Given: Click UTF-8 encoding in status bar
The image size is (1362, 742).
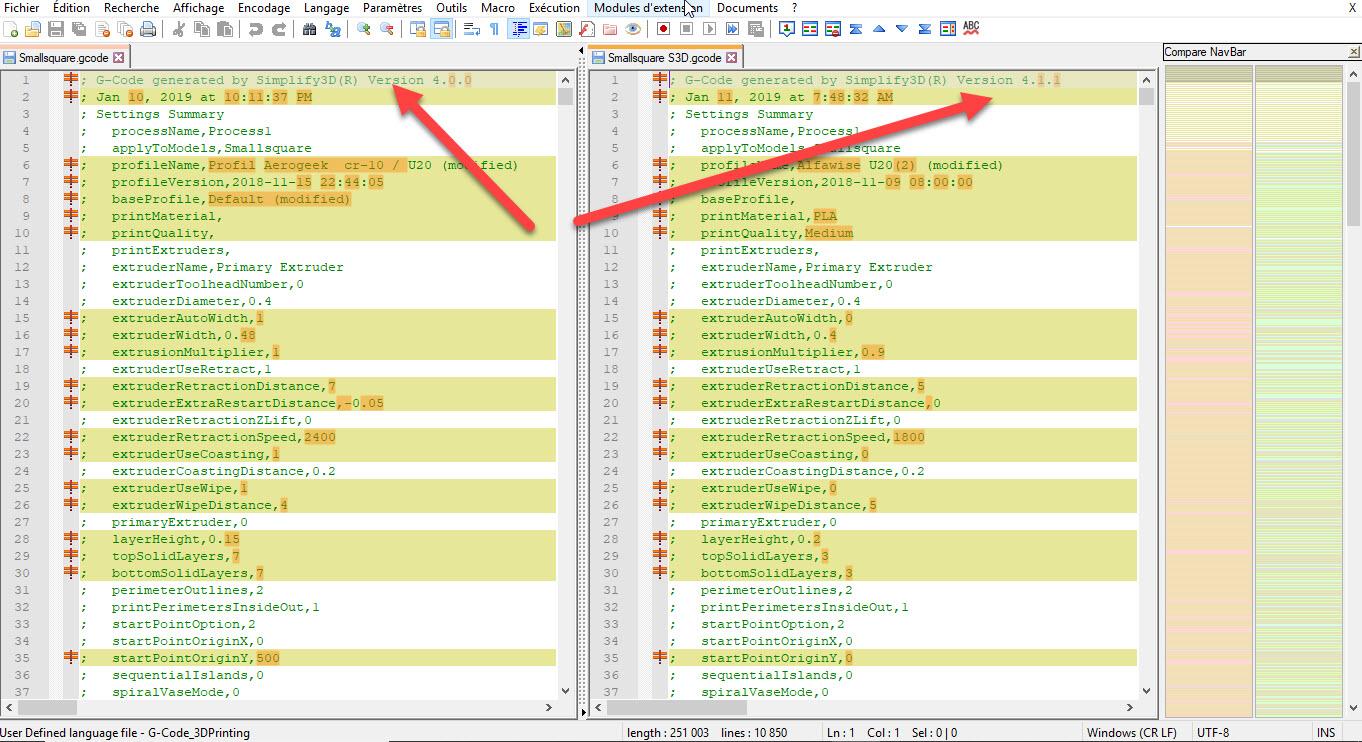Looking at the screenshot, I should (x=1212, y=733).
